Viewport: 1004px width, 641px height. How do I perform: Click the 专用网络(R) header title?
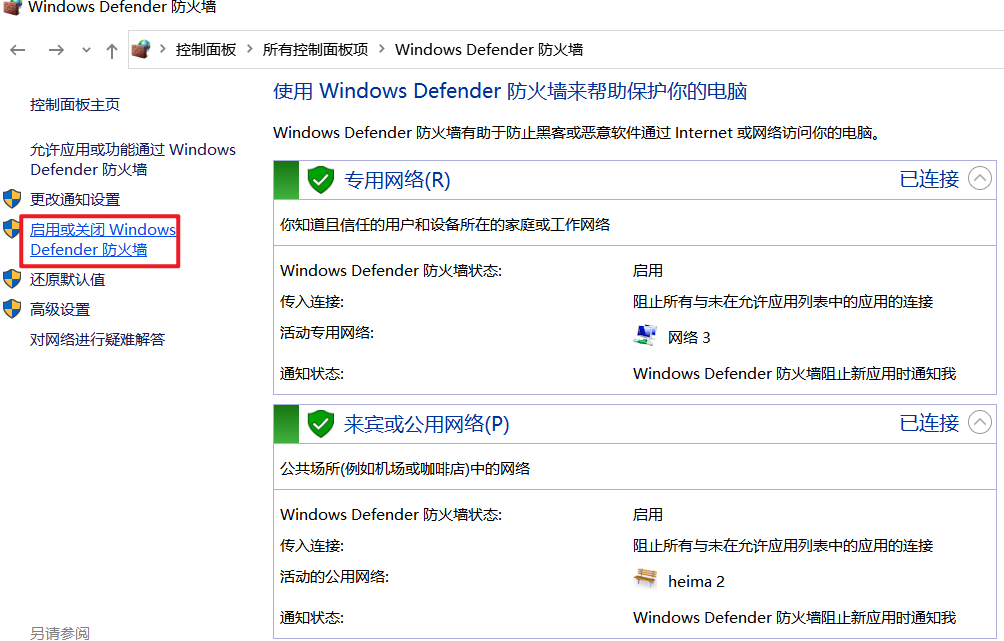click(x=397, y=180)
